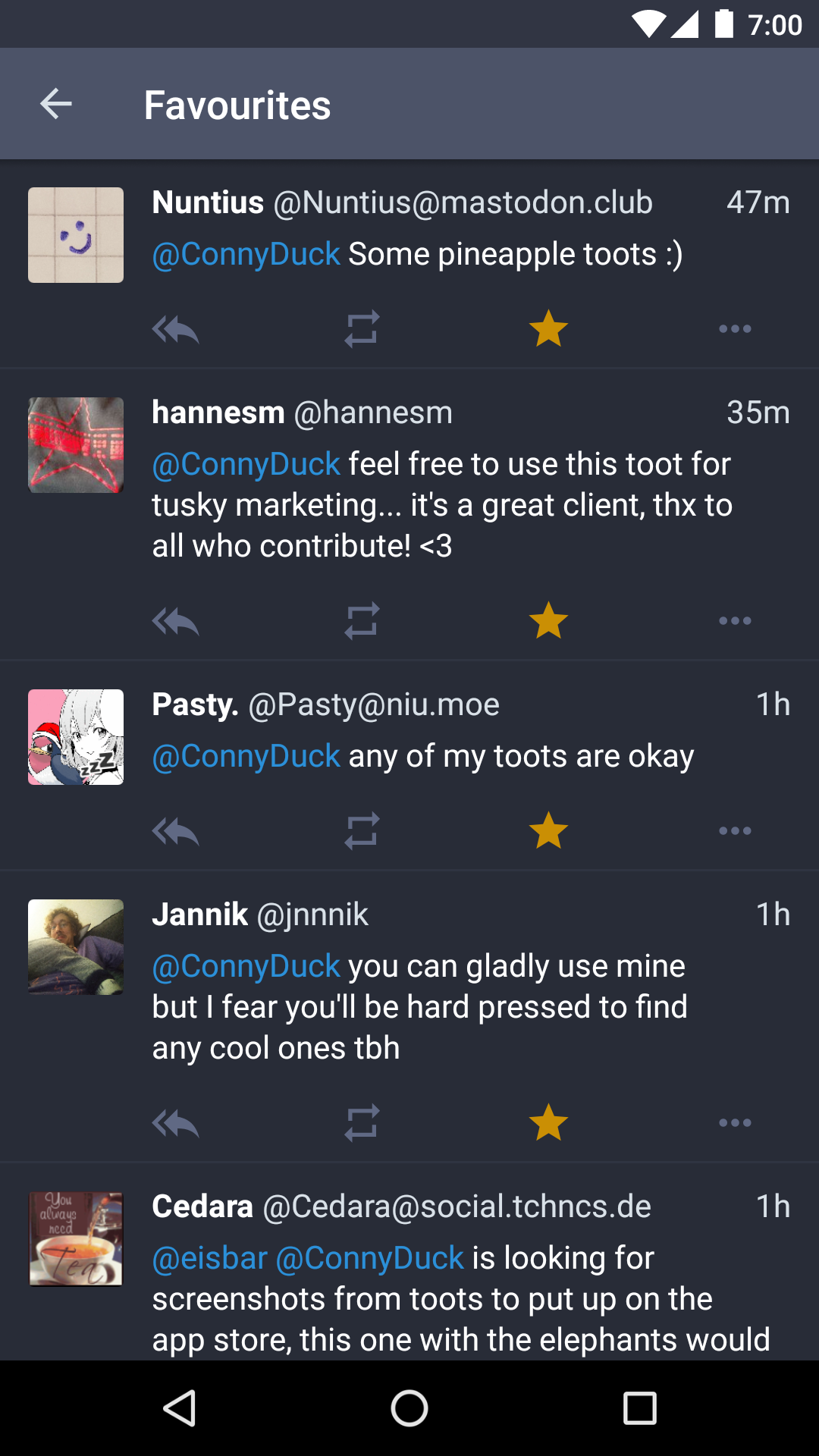Expand more options for Jannik's toot
Viewport: 819px width, 1456px height.
click(735, 1123)
